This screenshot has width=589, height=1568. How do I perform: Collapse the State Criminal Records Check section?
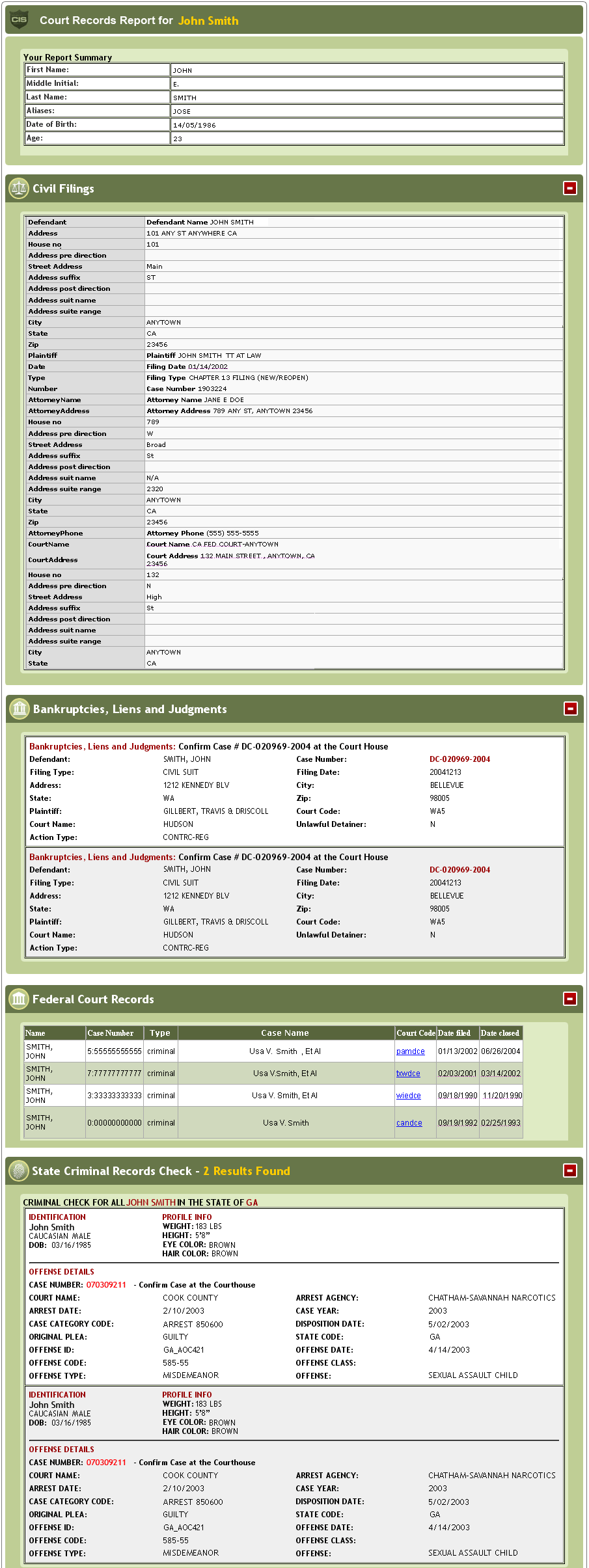click(569, 1170)
